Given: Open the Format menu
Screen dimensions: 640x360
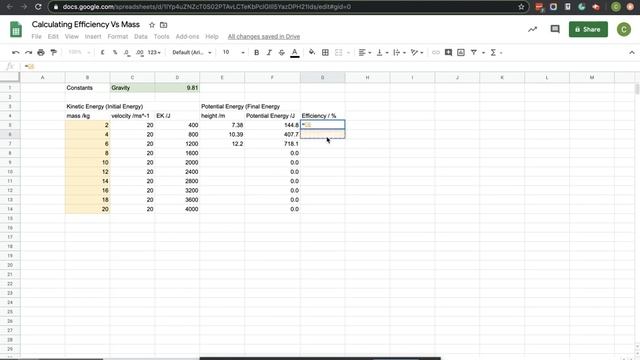Looking at the screenshot, I should click(x=118, y=37).
